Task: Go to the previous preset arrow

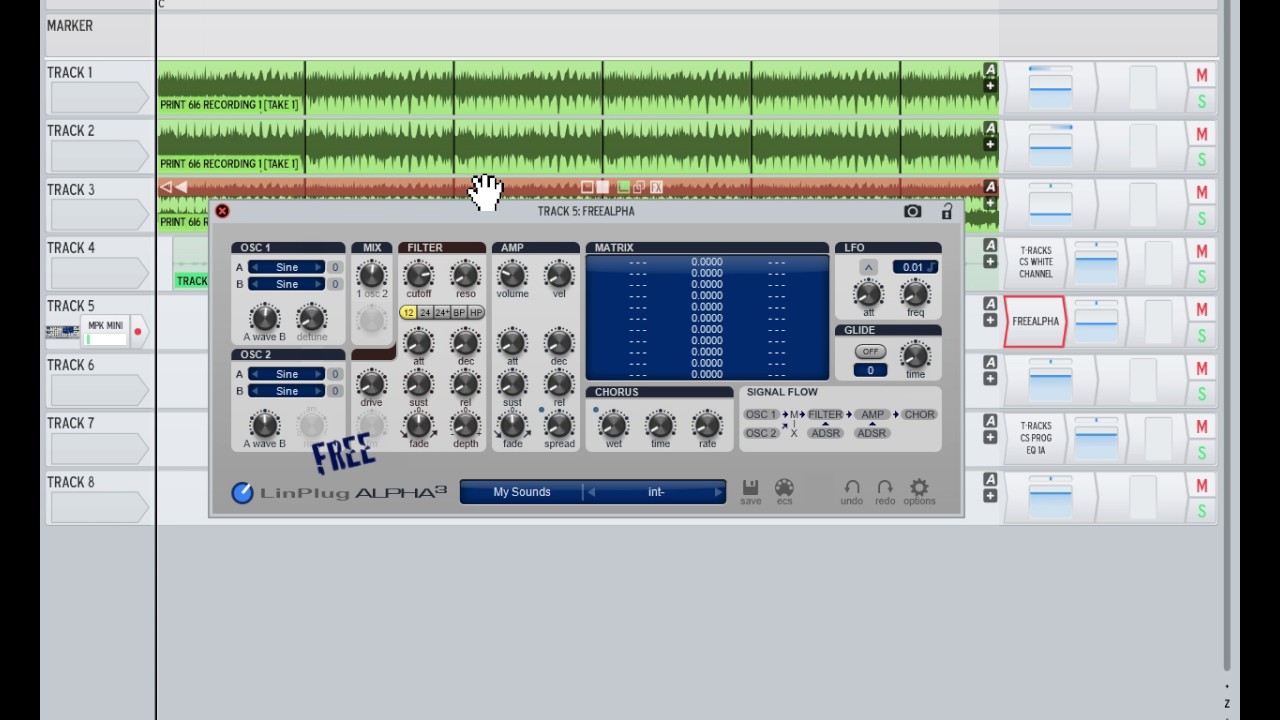Action: tap(591, 492)
